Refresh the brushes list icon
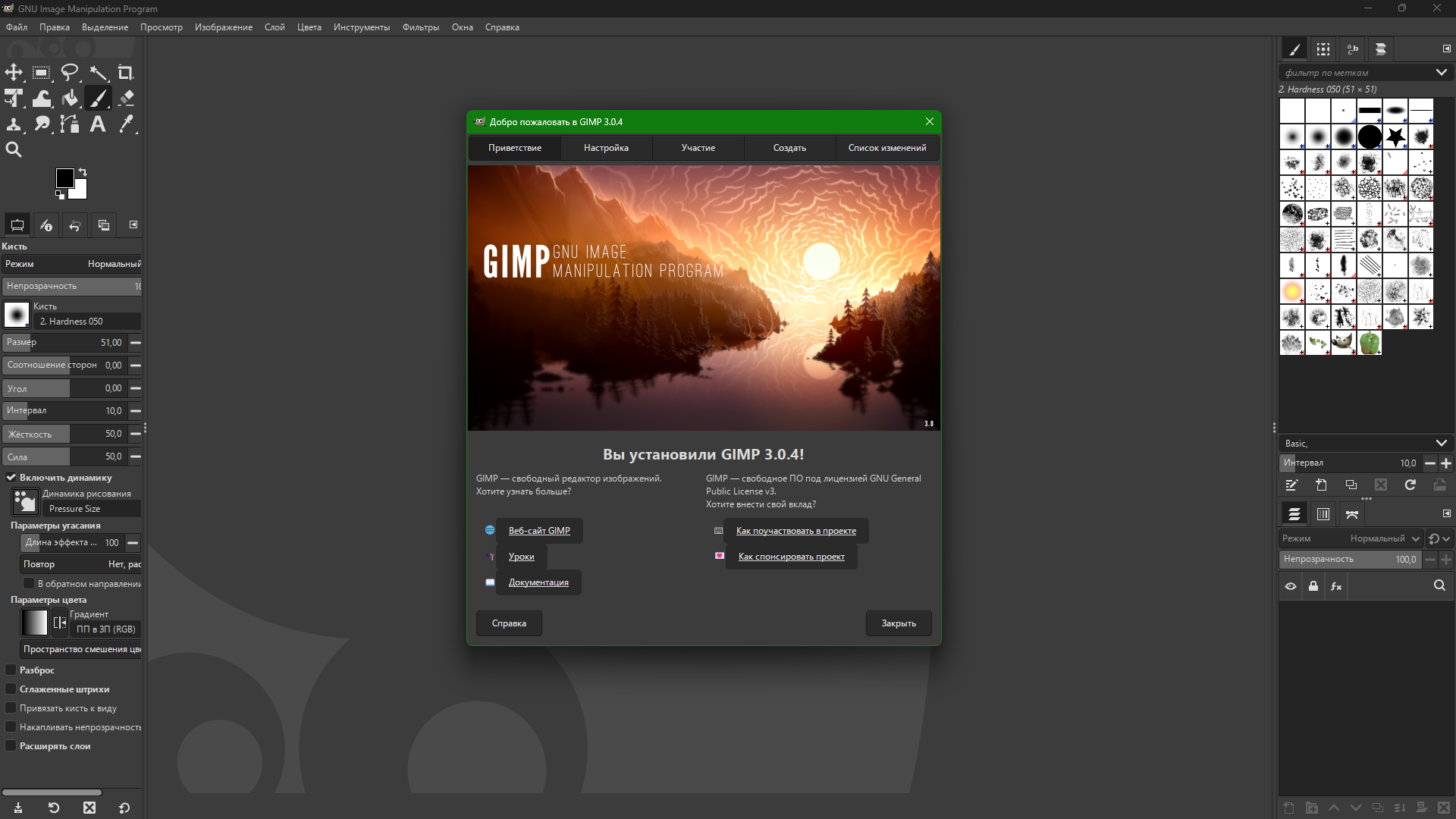This screenshot has width=1456, height=819. coord(1410,485)
